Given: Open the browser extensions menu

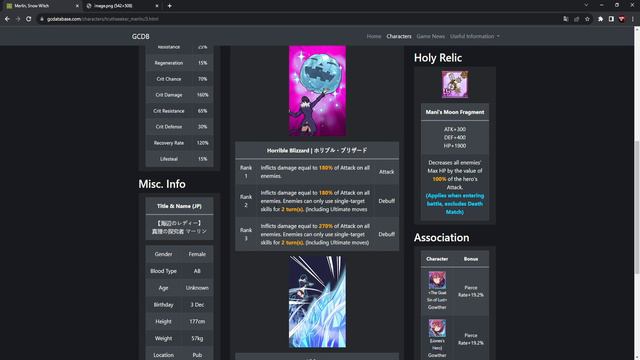Looking at the screenshot, I should [x=600, y=19].
